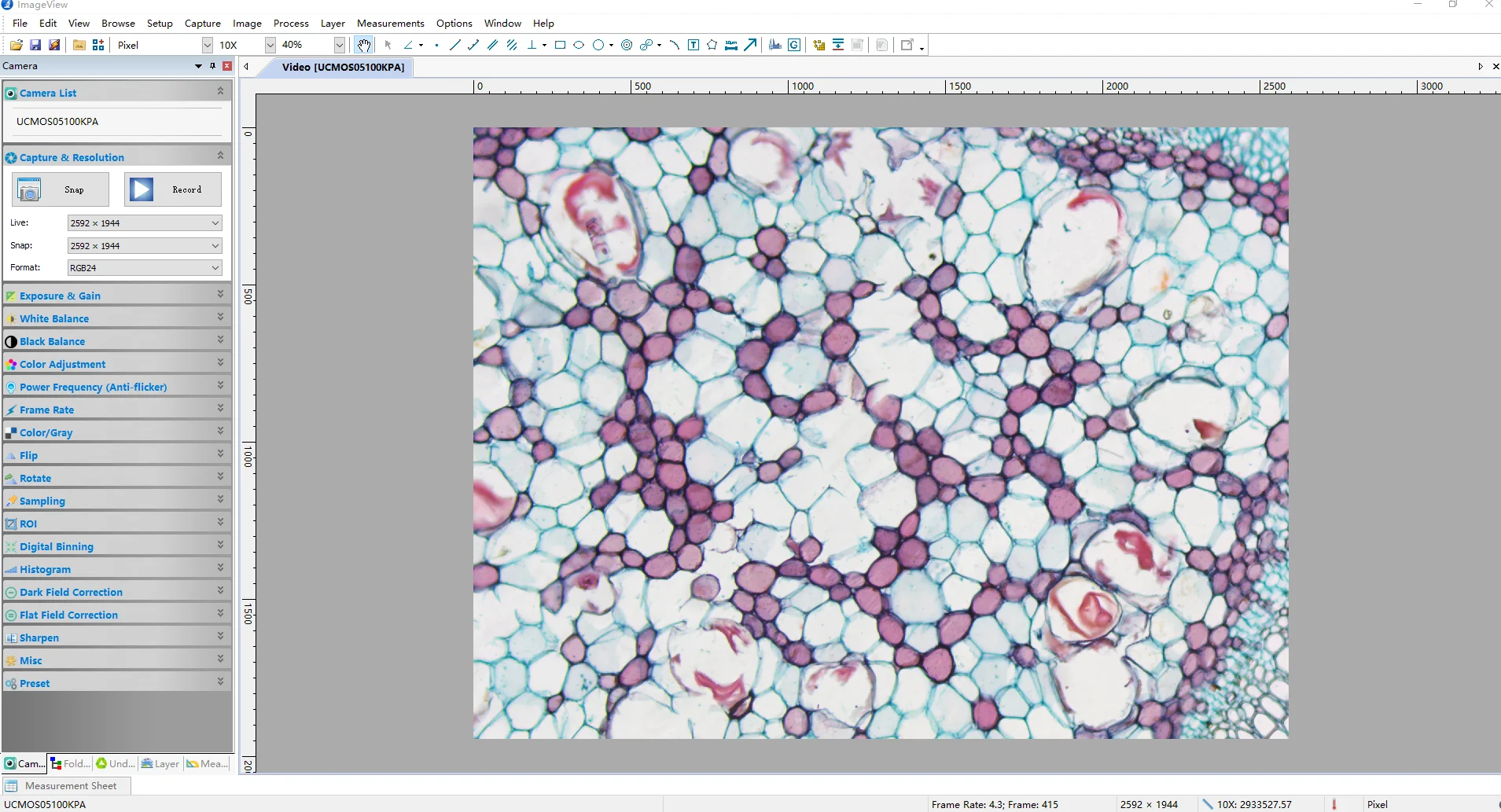Screen dimensions: 1501x812
Task: Open the RGB24 Format dropdown
Action: (x=215, y=268)
